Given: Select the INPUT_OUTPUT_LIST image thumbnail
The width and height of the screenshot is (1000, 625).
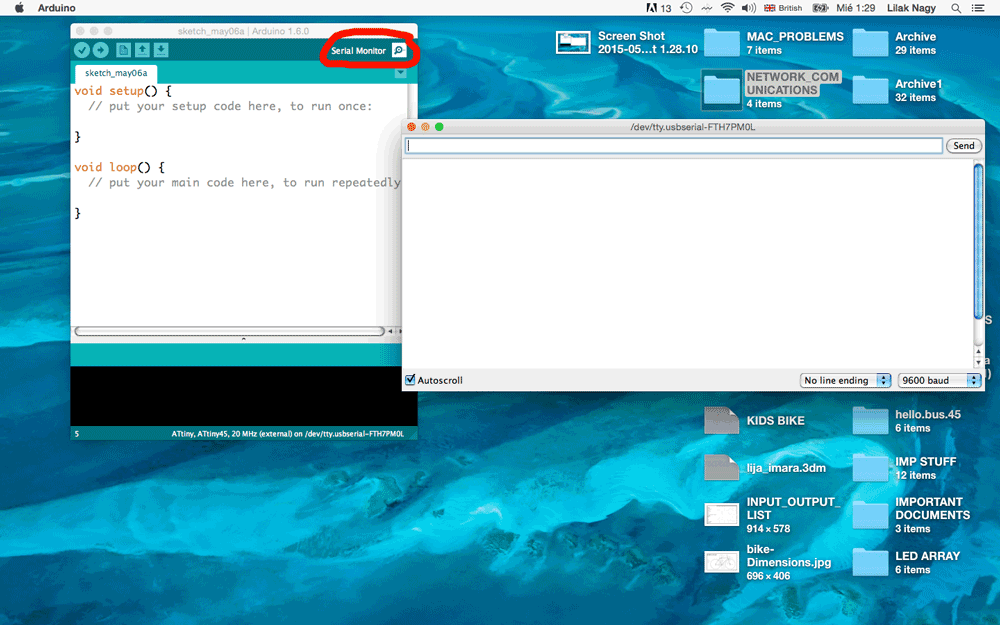Looking at the screenshot, I should [721, 515].
